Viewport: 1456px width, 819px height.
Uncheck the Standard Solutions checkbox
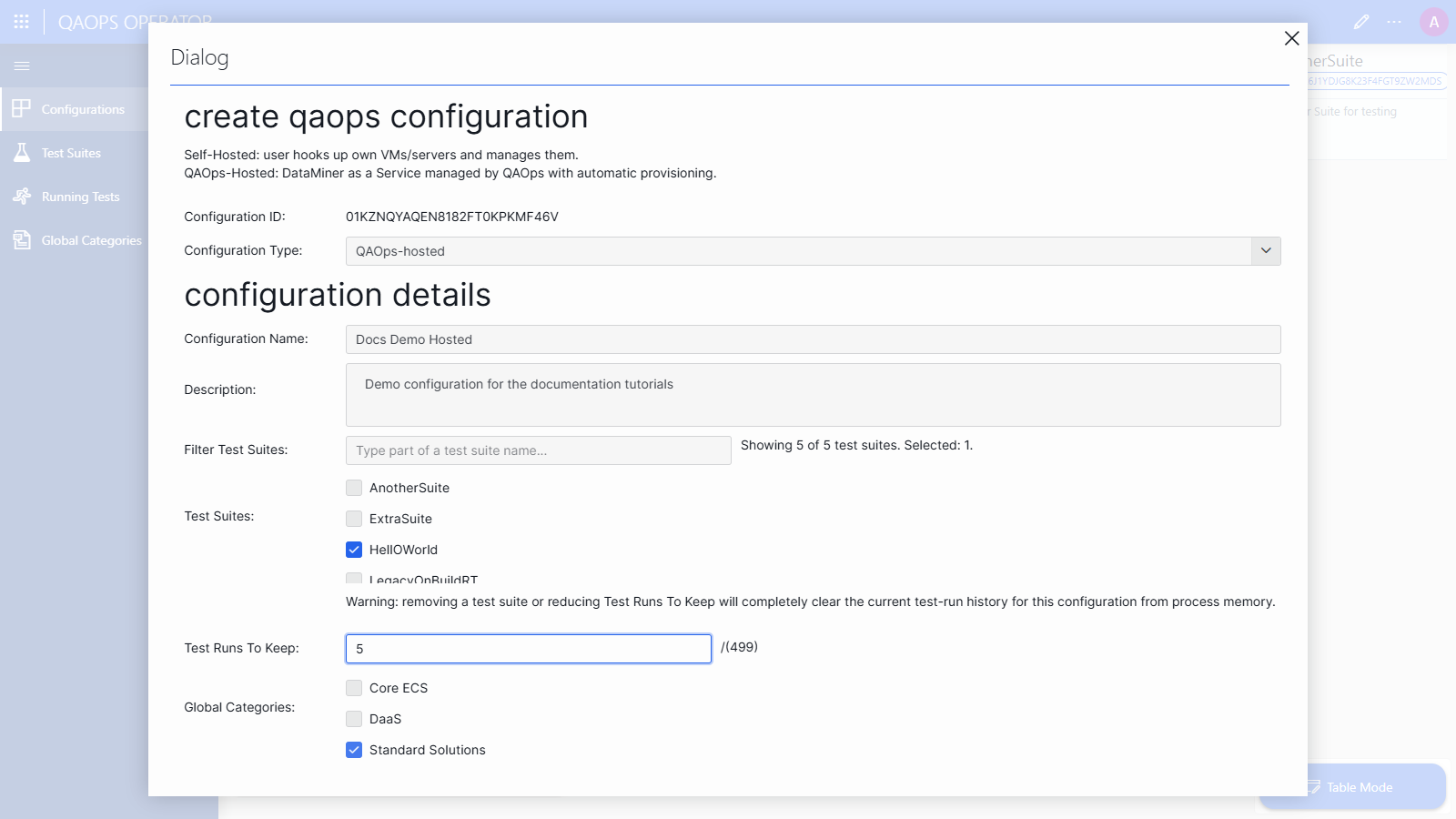[x=354, y=750]
